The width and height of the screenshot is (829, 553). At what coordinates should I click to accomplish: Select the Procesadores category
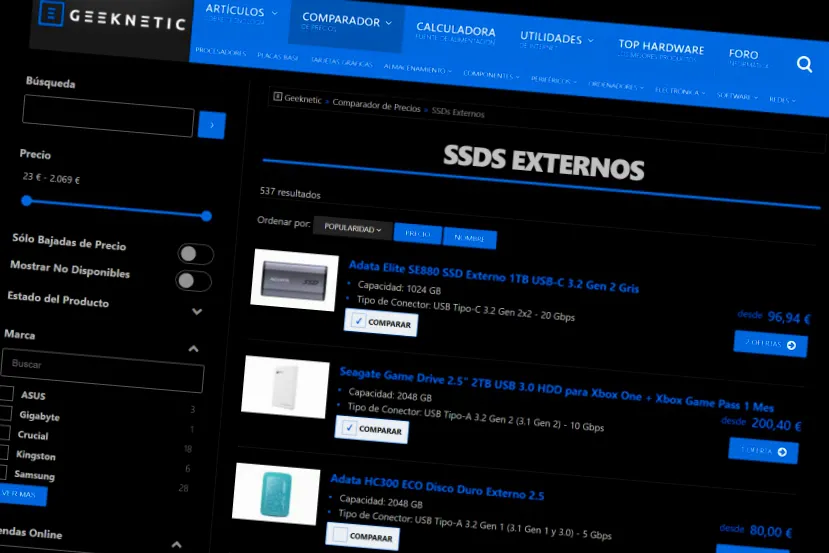[220, 51]
